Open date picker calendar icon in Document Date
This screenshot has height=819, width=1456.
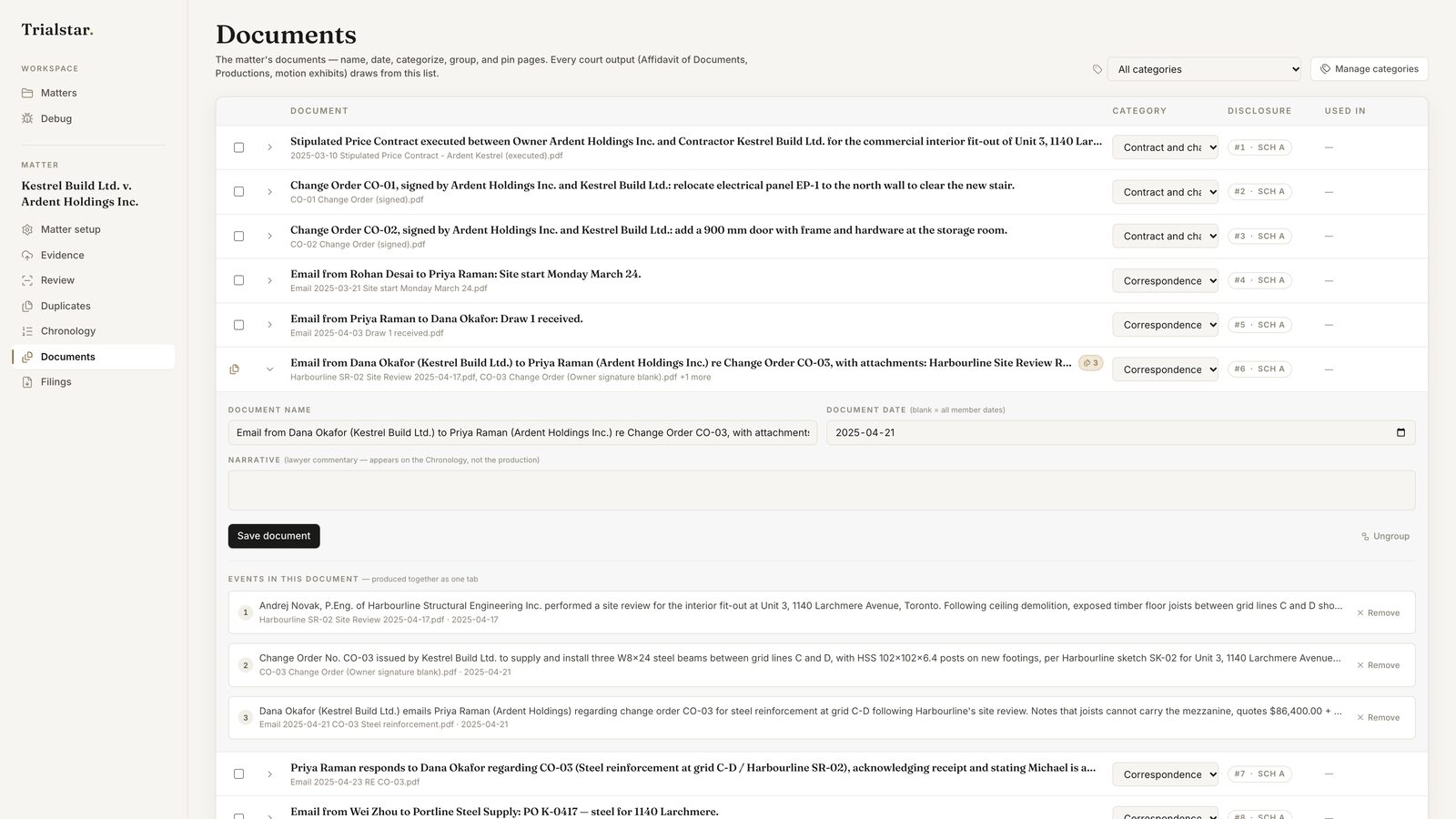(x=1400, y=432)
